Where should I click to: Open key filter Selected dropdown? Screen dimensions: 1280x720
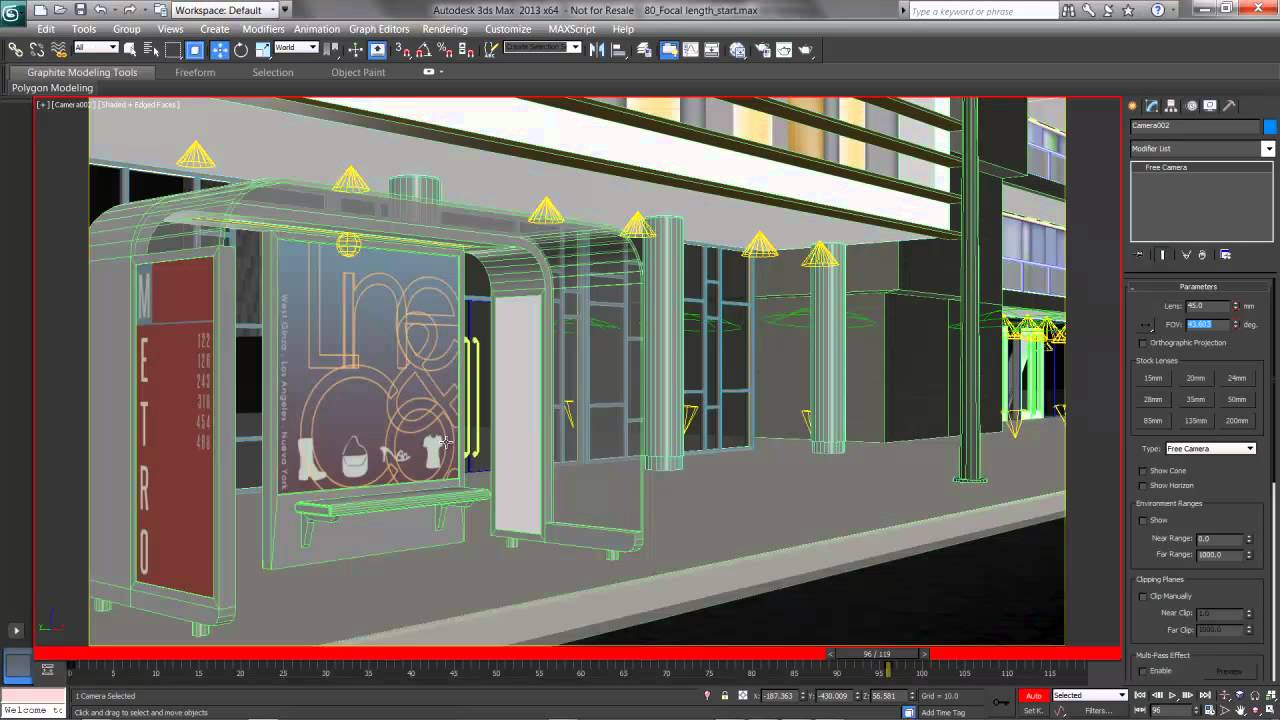[1090, 695]
